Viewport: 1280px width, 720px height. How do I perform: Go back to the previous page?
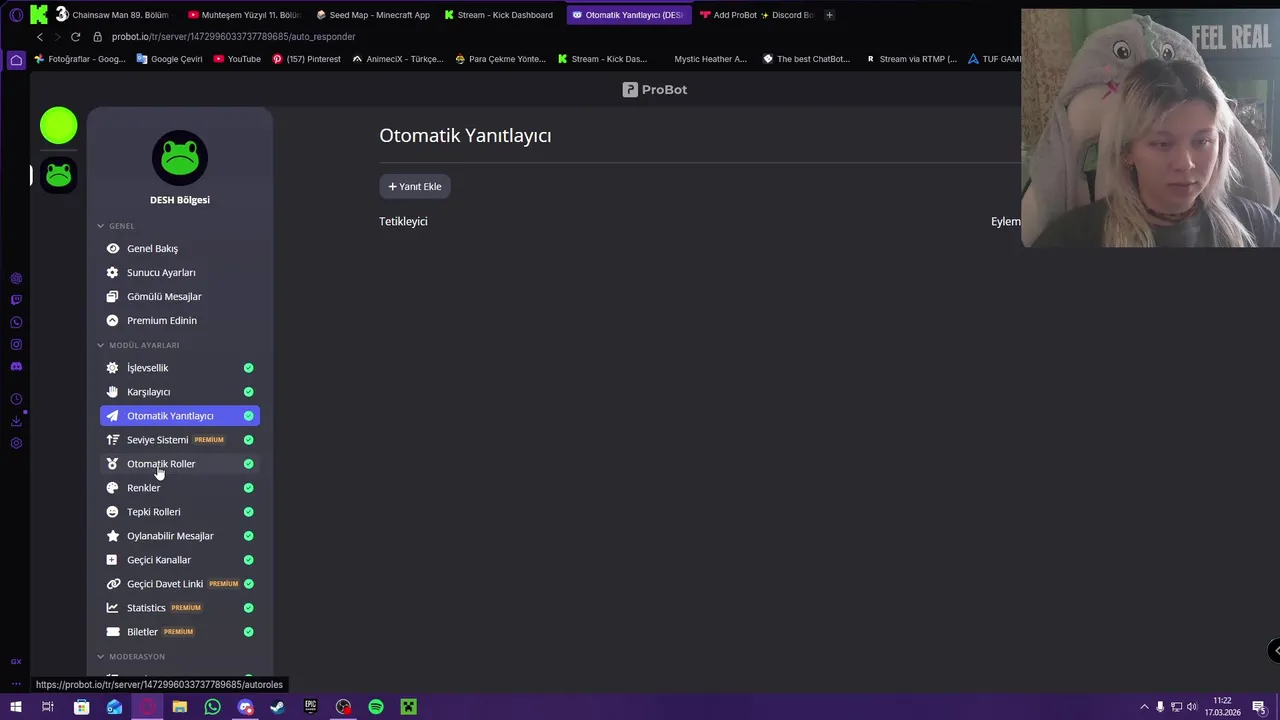[40, 36]
